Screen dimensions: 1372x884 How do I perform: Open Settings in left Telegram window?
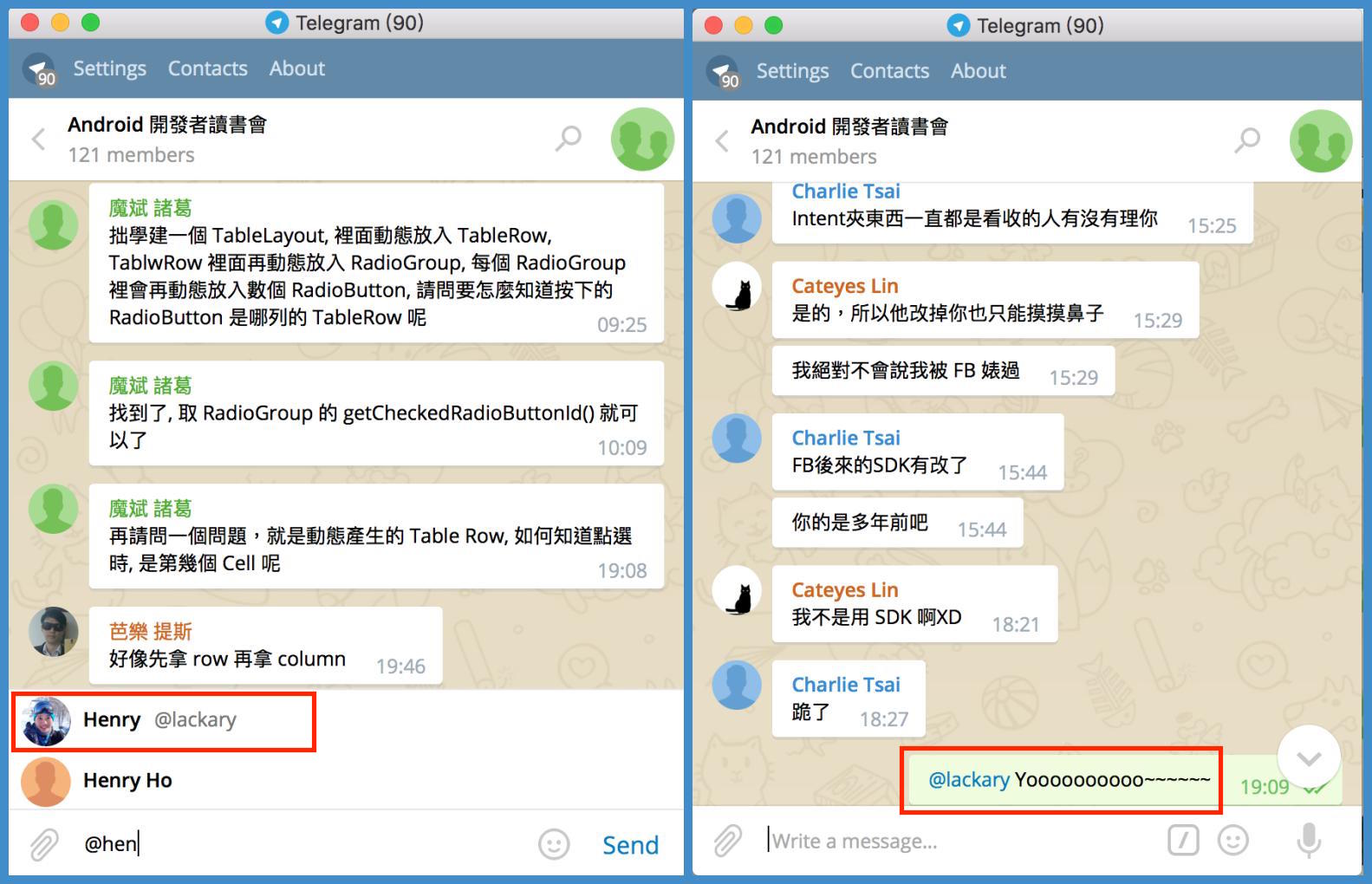[x=109, y=68]
